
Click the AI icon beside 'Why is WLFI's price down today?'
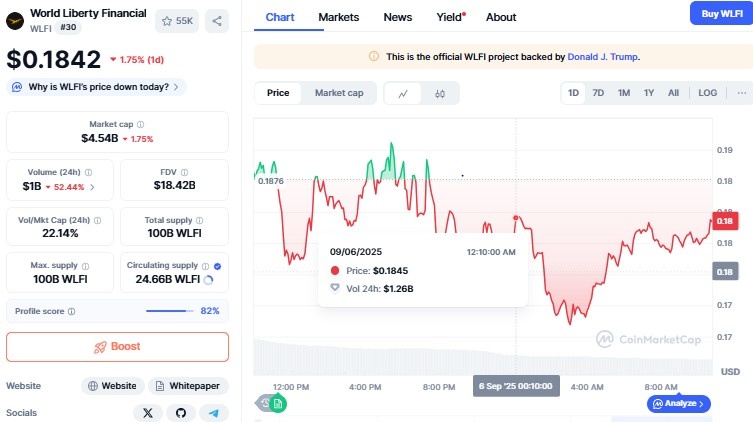[x=17, y=87]
